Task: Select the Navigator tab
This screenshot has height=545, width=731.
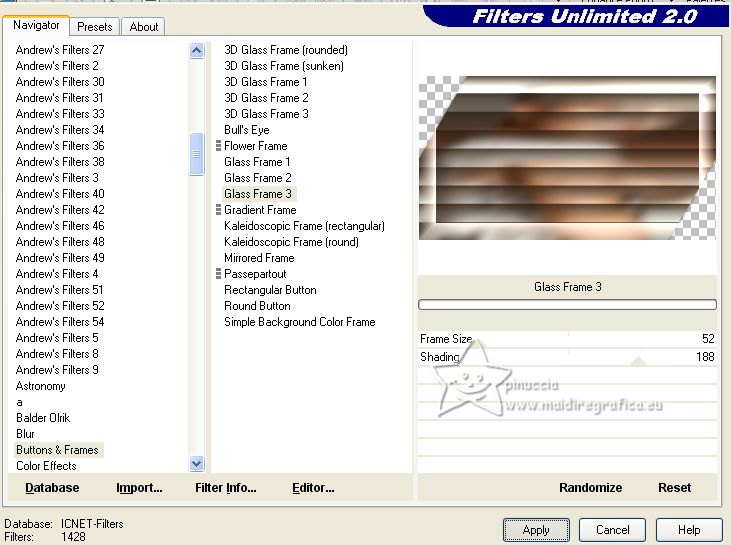Action: click(36, 25)
